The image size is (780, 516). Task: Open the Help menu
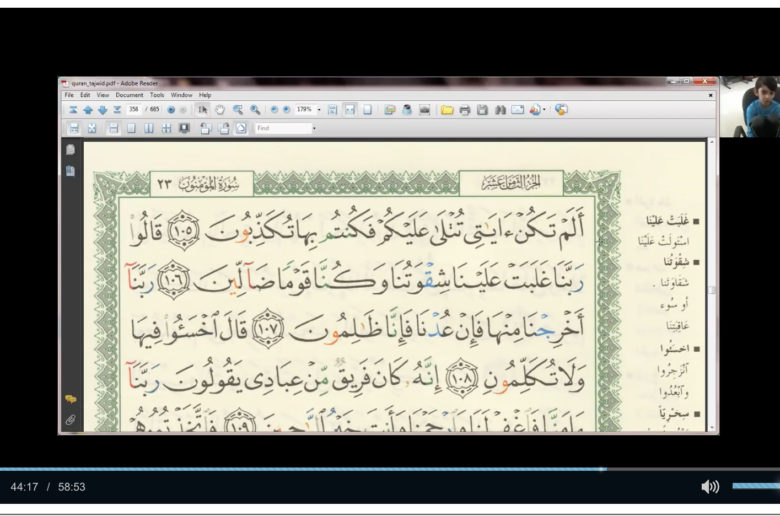click(205, 95)
